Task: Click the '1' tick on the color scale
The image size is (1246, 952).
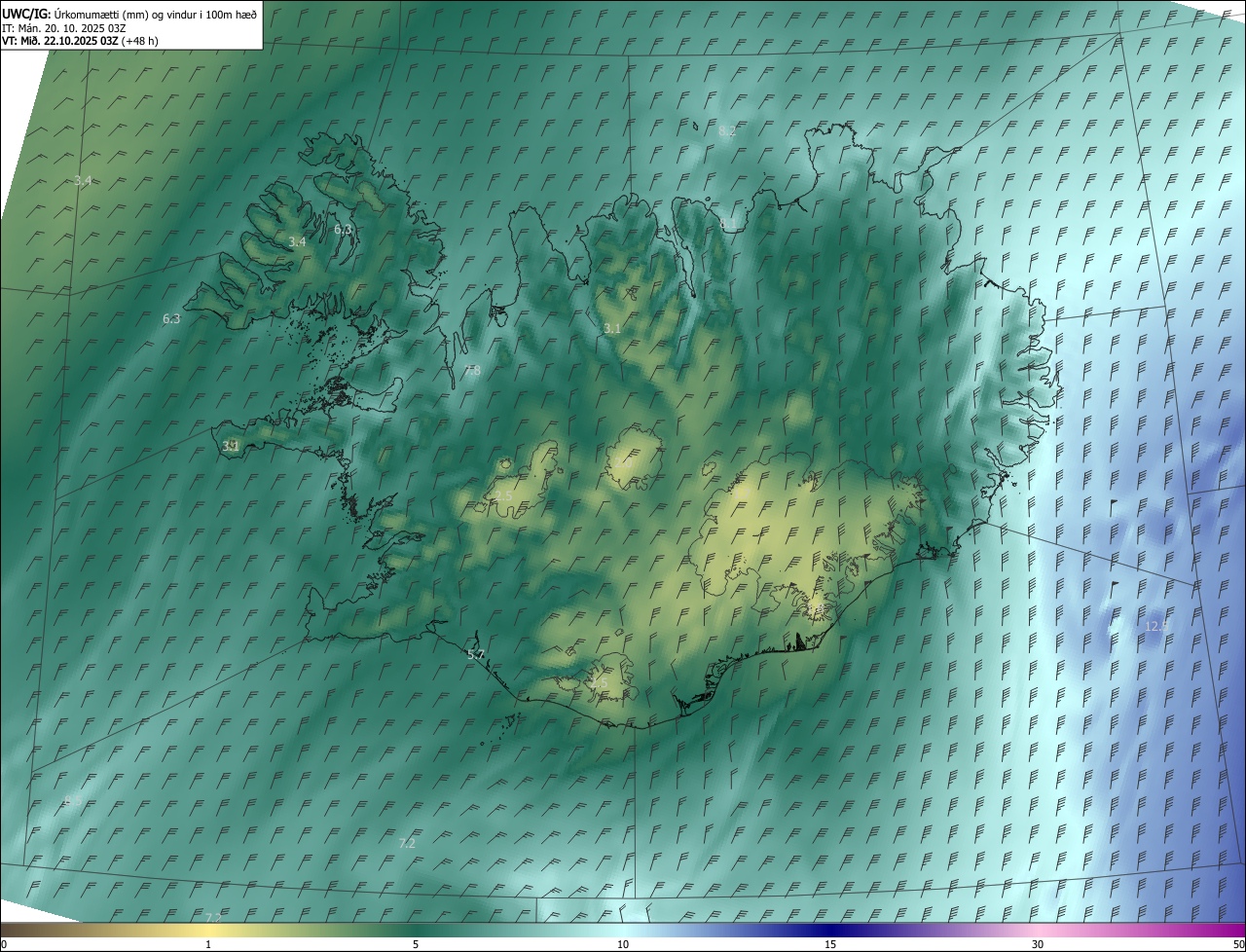Action: pos(208,944)
